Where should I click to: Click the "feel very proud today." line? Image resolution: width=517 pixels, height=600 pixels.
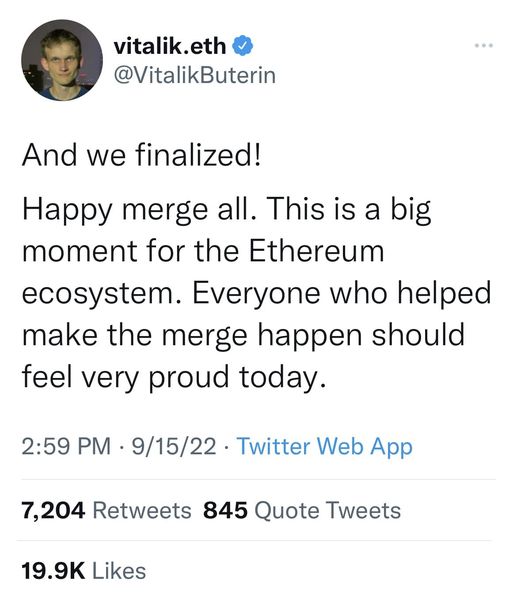click(175, 379)
